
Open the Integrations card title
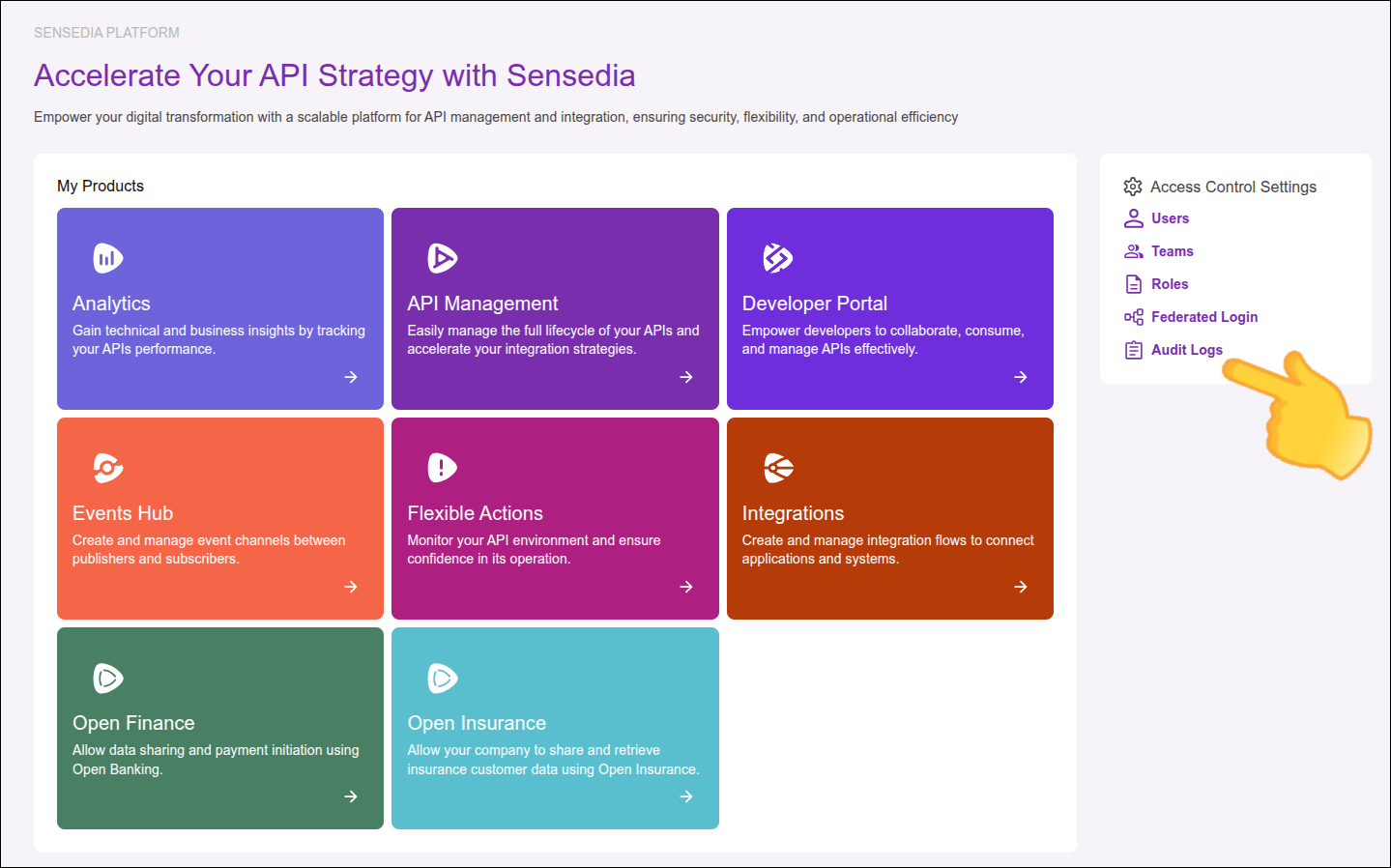point(793,513)
